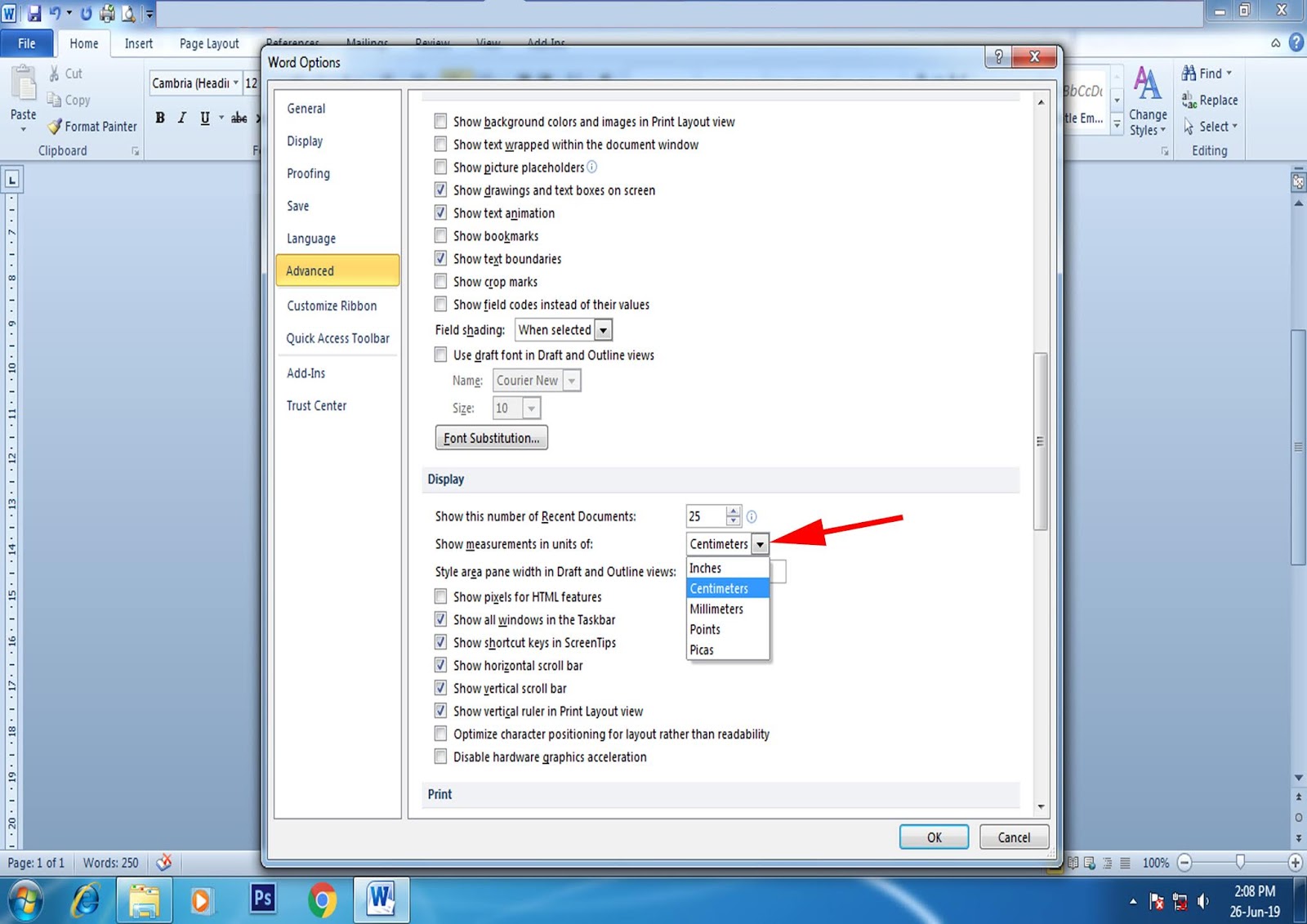Switch to the Insert ribbon tab
Viewport: 1307px width, 924px height.
[138, 43]
